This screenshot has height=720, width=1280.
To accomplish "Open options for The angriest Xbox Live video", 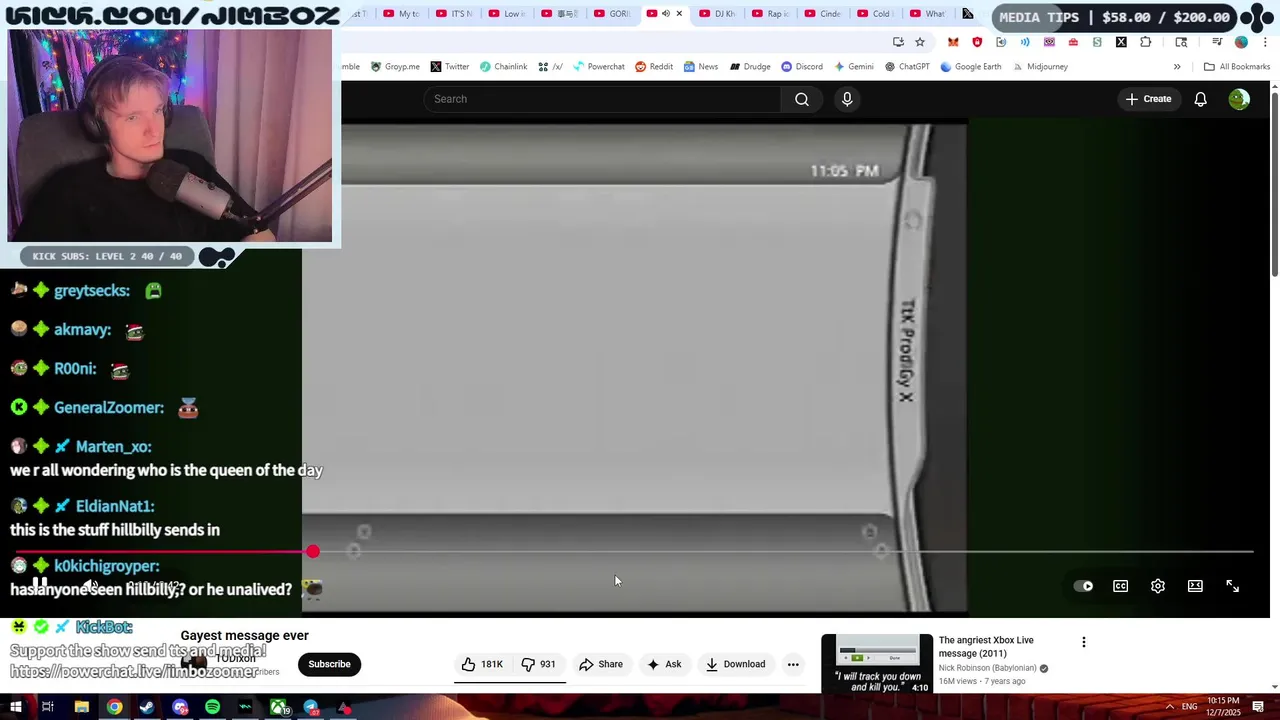I will 1083,642.
